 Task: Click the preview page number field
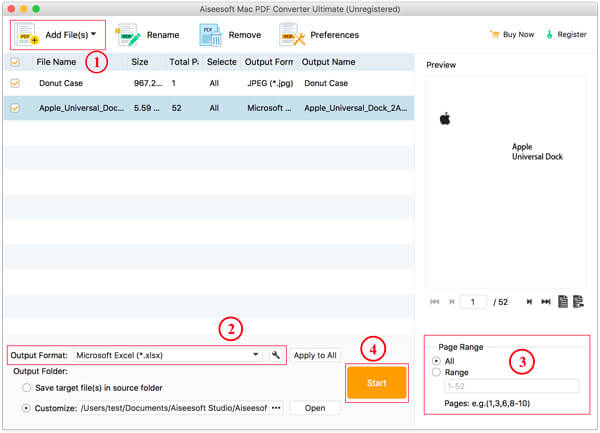coord(473,302)
